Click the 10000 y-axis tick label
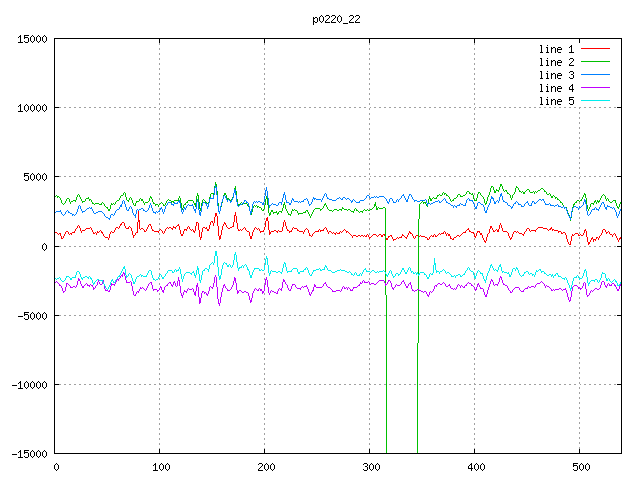 [x=32, y=108]
